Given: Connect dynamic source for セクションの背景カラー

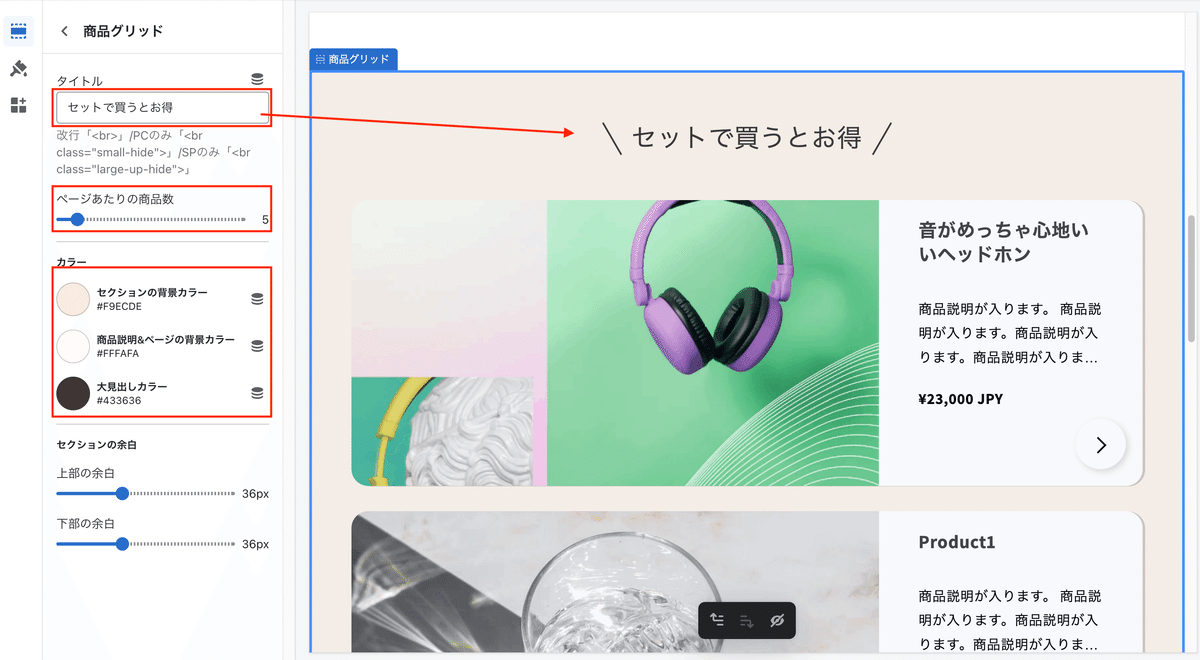Looking at the screenshot, I should [257, 298].
